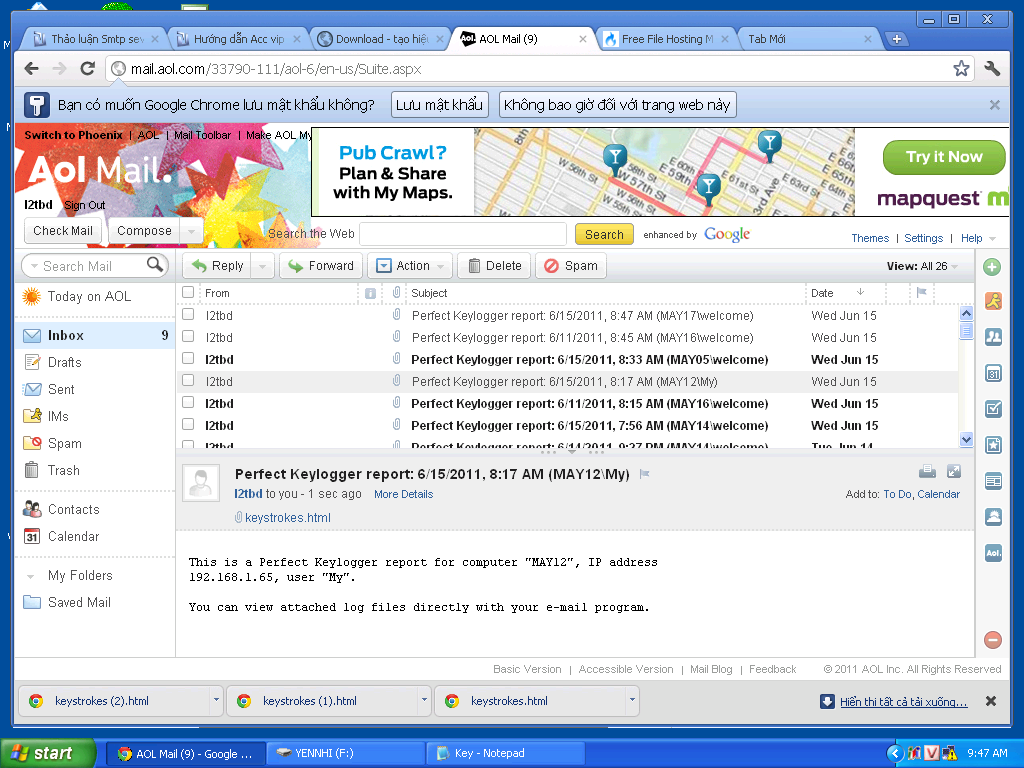Viewport: 1024px width, 768px height.
Task: Switch to the Hướng dẫn Acc vip tab
Action: (x=238, y=39)
